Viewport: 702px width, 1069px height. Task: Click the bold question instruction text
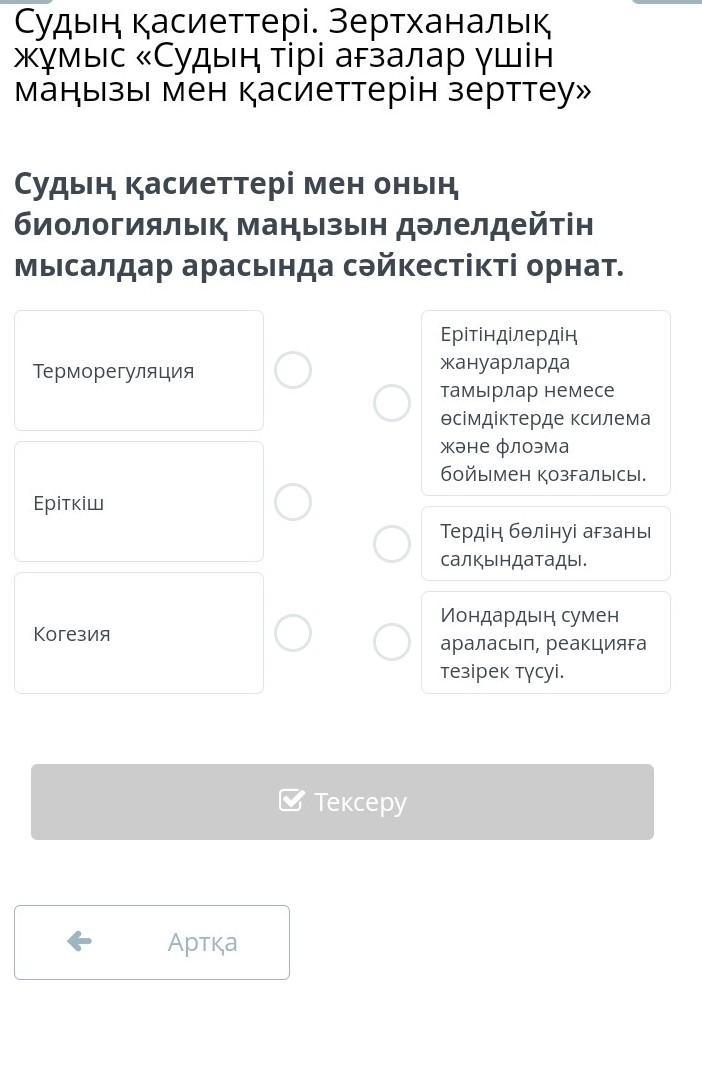[319, 225]
